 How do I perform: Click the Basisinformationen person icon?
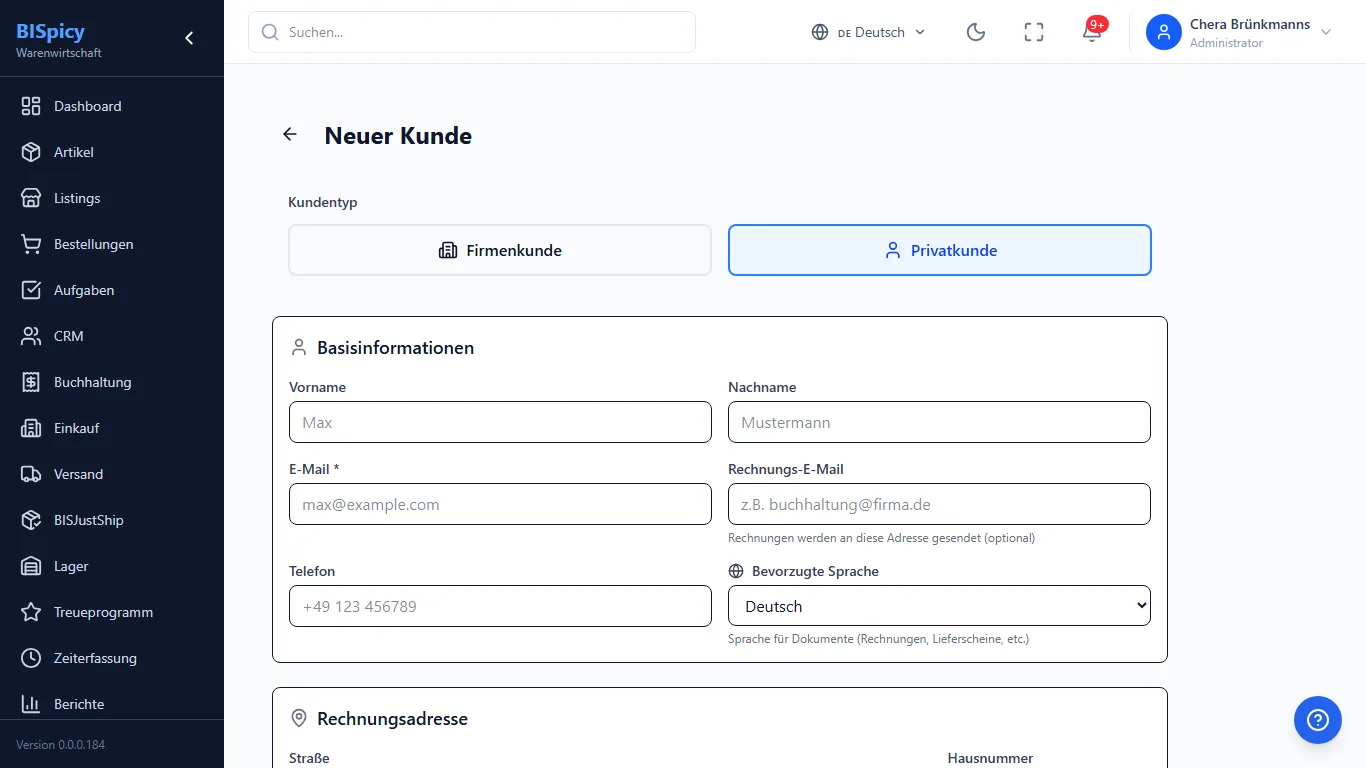298,348
